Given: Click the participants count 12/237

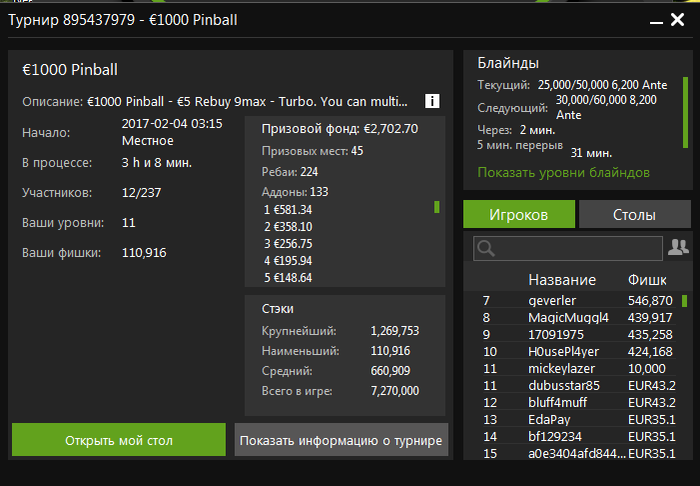Looking at the screenshot, I should click(x=141, y=192).
